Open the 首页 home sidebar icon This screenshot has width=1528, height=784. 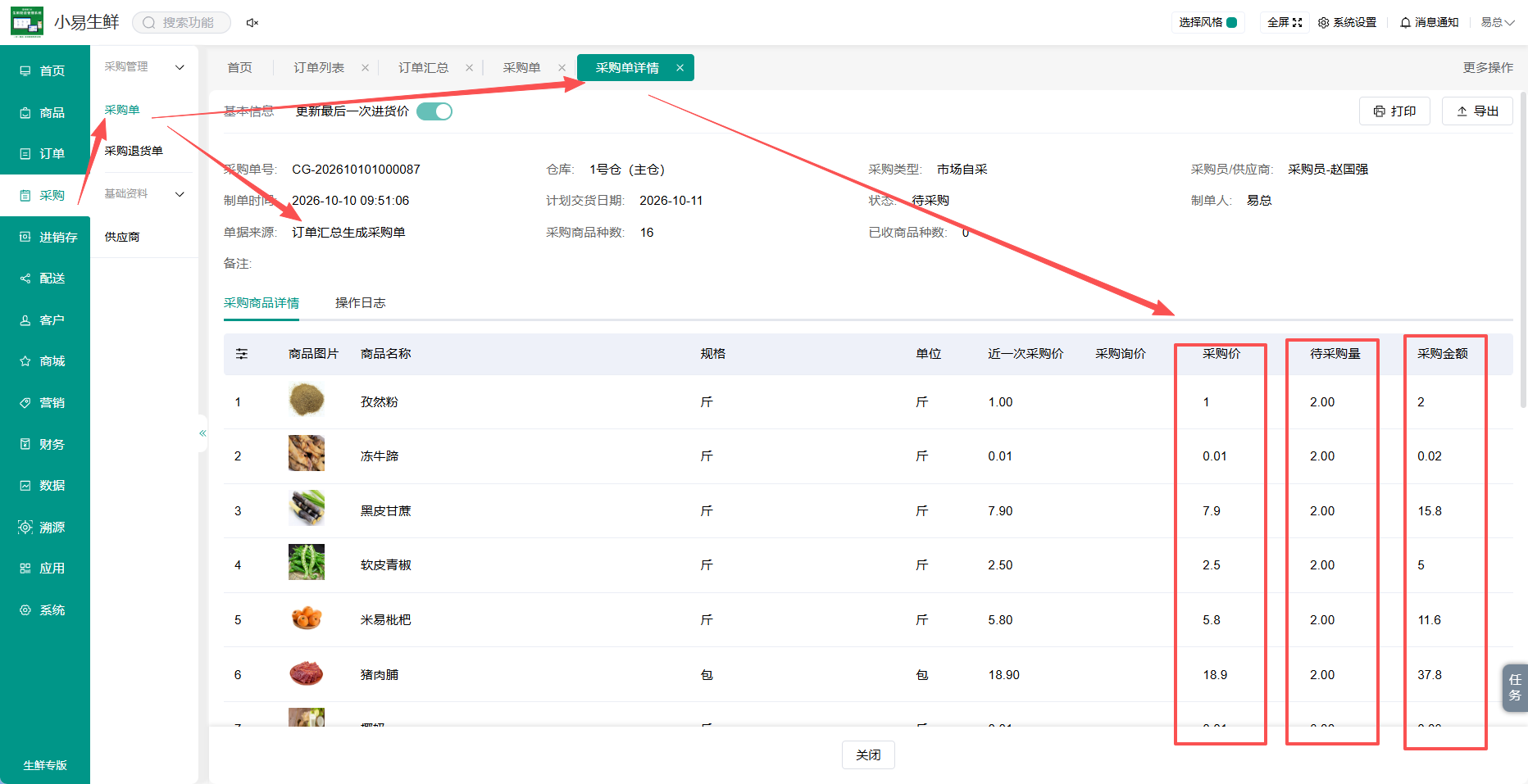[25, 71]
